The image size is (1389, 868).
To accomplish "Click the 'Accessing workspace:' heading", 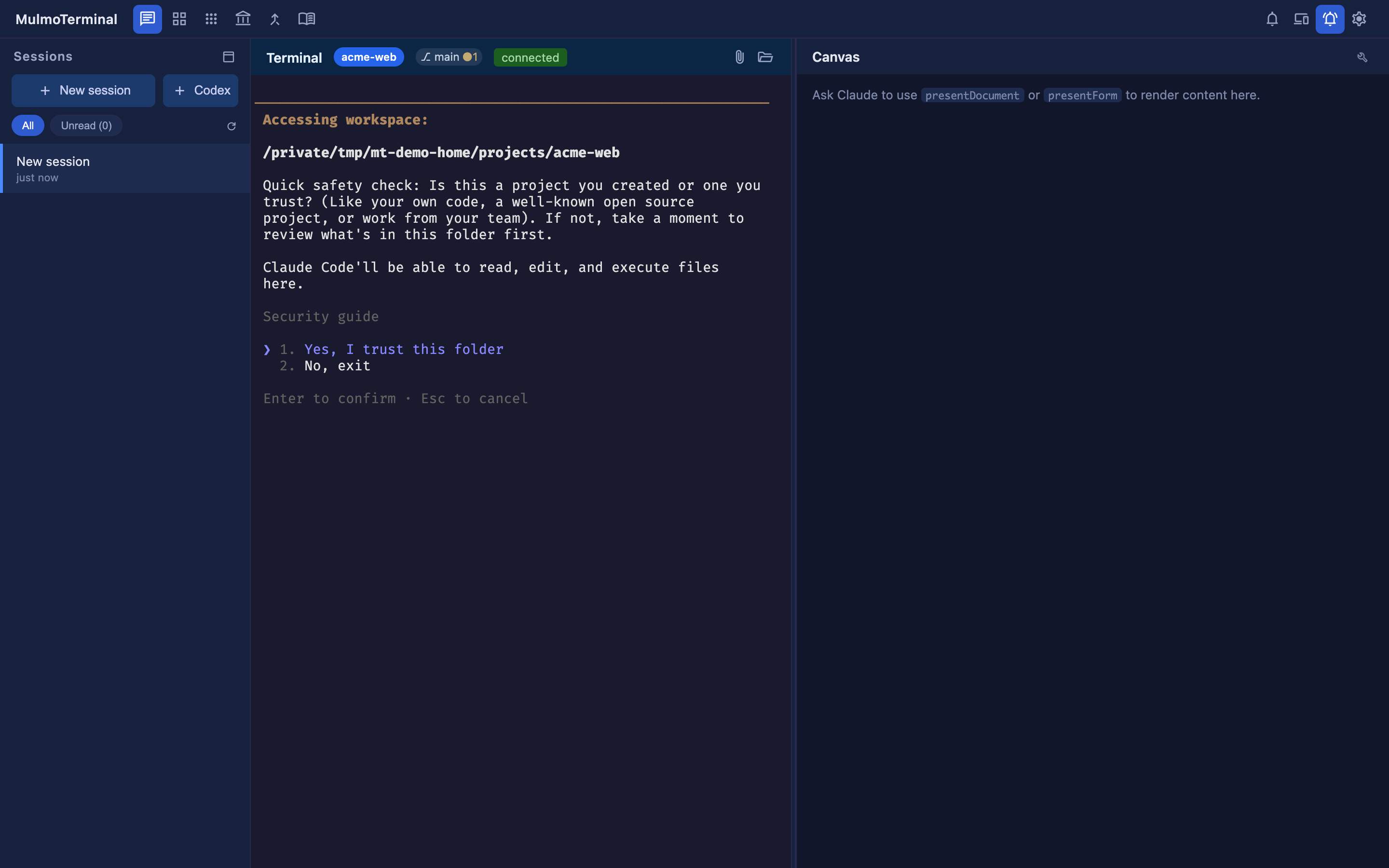I will tap(345, 120).
